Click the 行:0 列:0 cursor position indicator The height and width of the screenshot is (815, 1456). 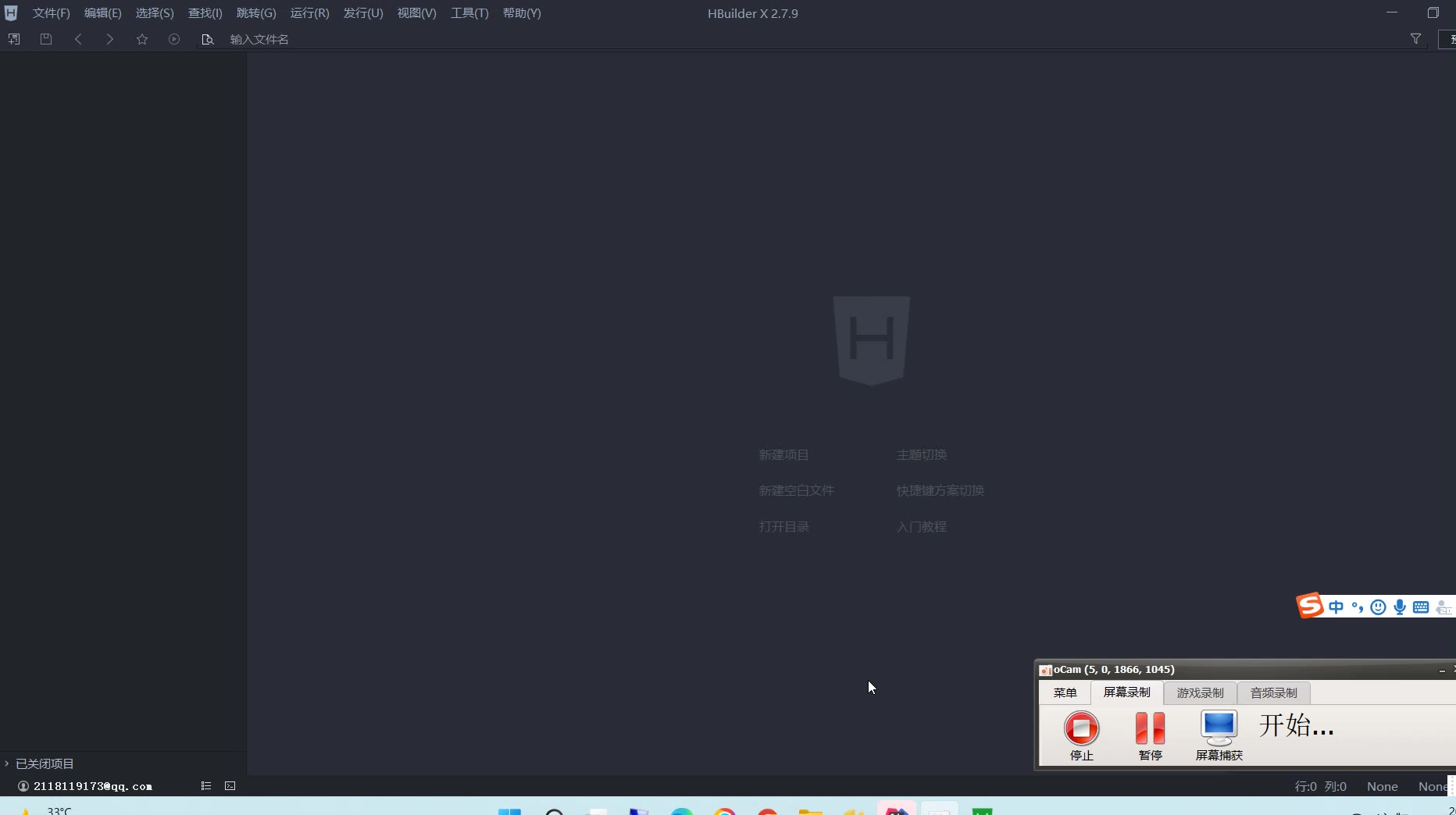click(1320, 786)
